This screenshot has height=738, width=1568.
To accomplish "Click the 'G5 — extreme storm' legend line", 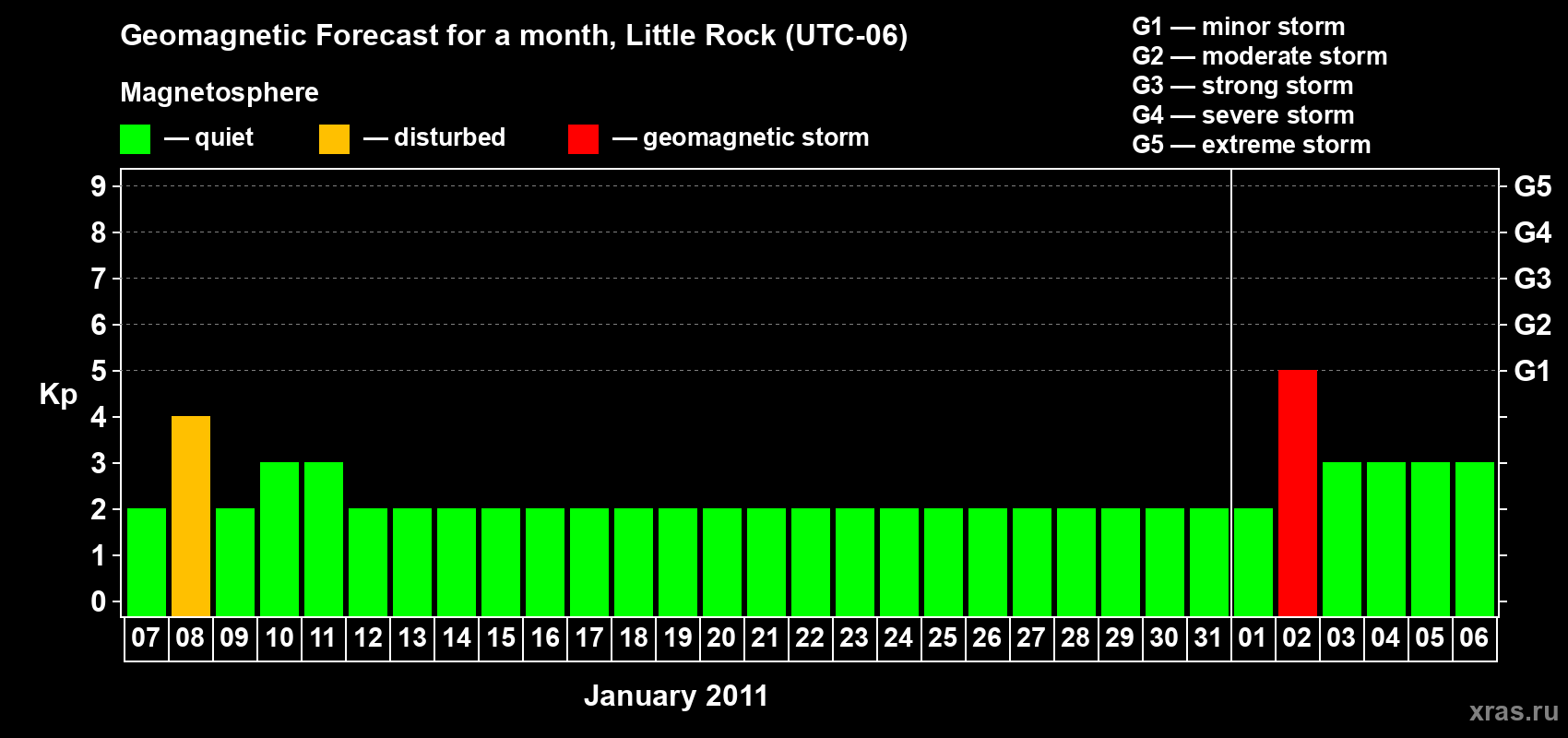I will pos(1252,145).
